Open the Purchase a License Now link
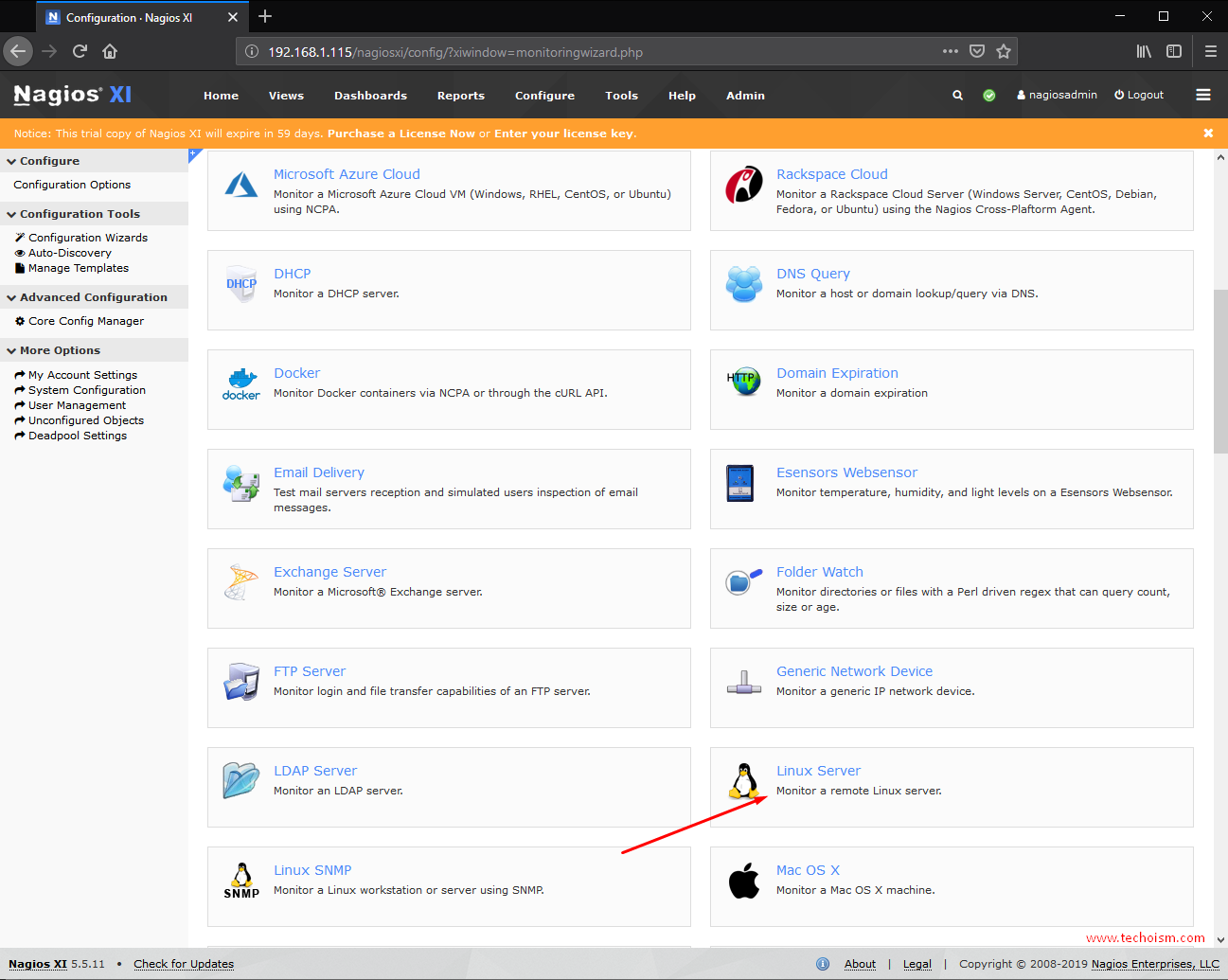 [401, 134]
